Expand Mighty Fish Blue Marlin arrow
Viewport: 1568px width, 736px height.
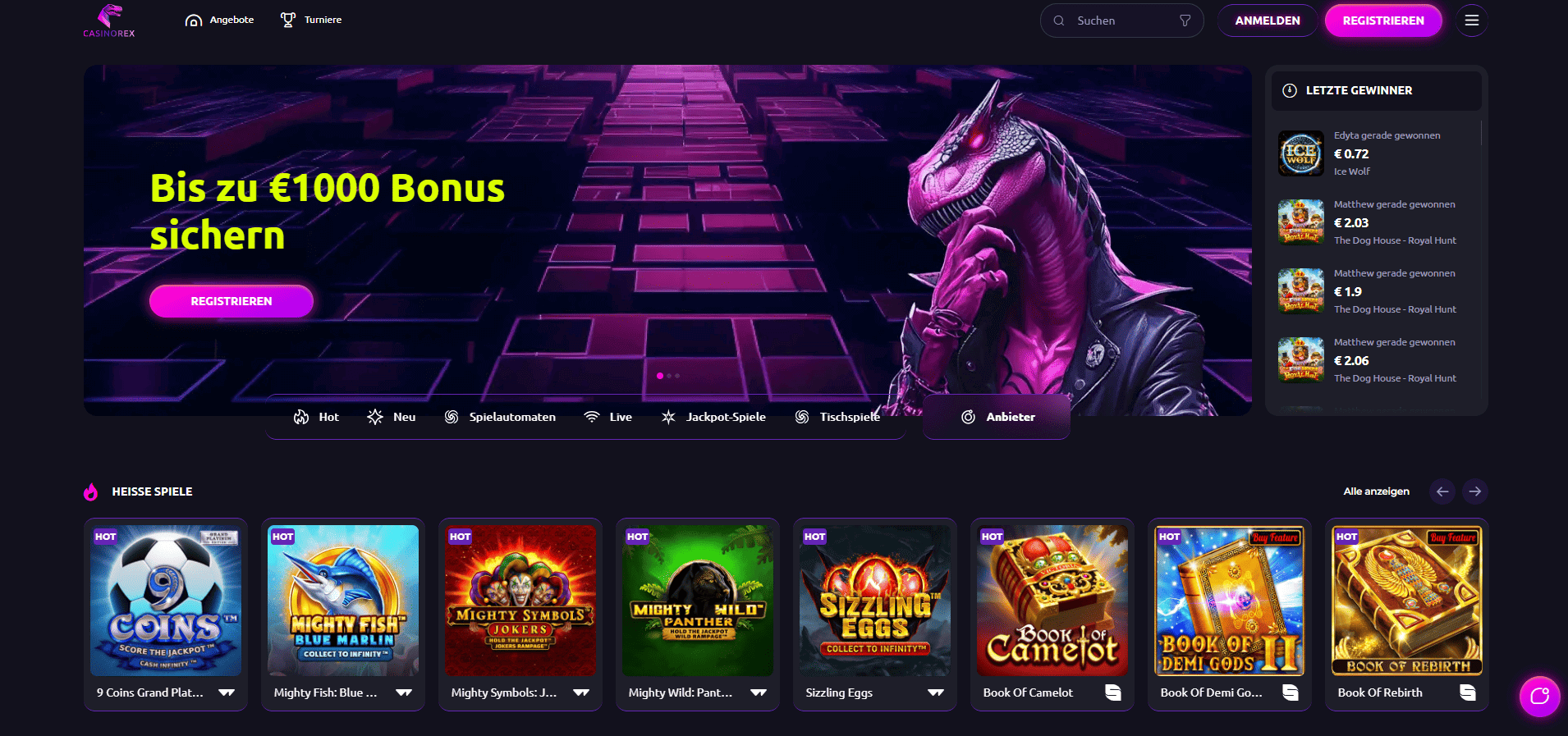tap(404, 693)
